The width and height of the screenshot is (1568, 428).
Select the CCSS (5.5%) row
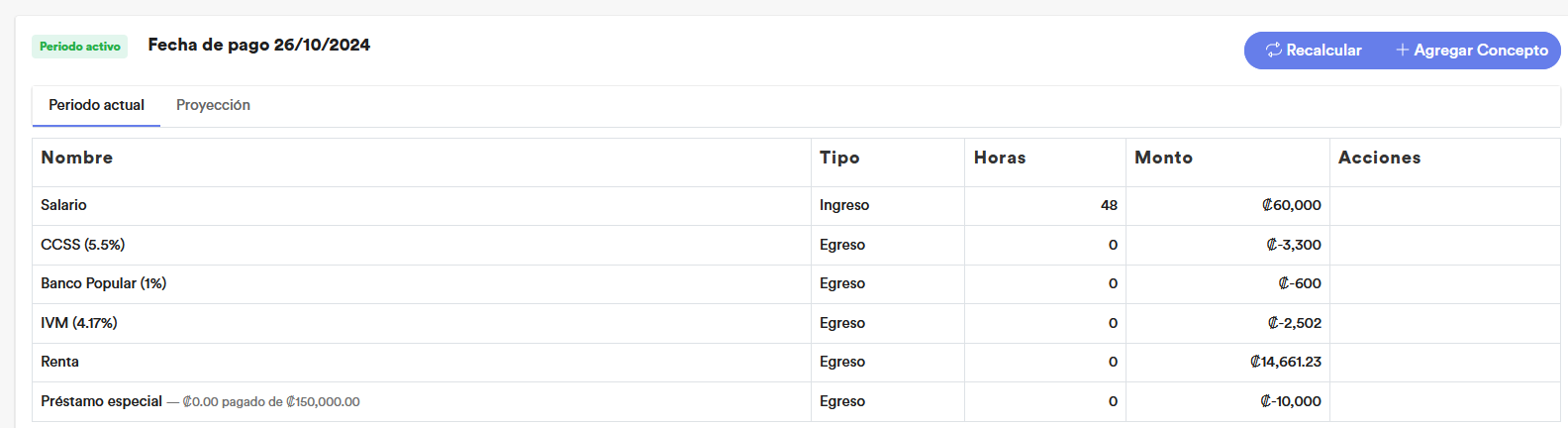pos(796,245)
